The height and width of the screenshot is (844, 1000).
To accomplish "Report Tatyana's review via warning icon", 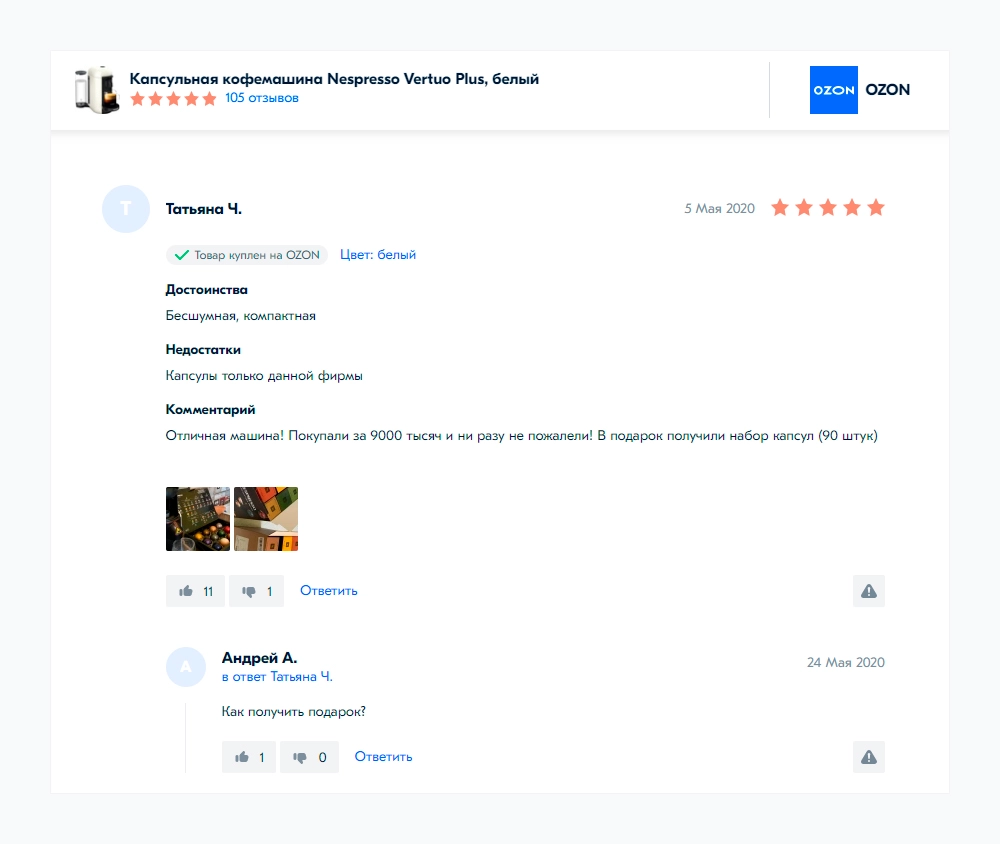I will point(868,591).
